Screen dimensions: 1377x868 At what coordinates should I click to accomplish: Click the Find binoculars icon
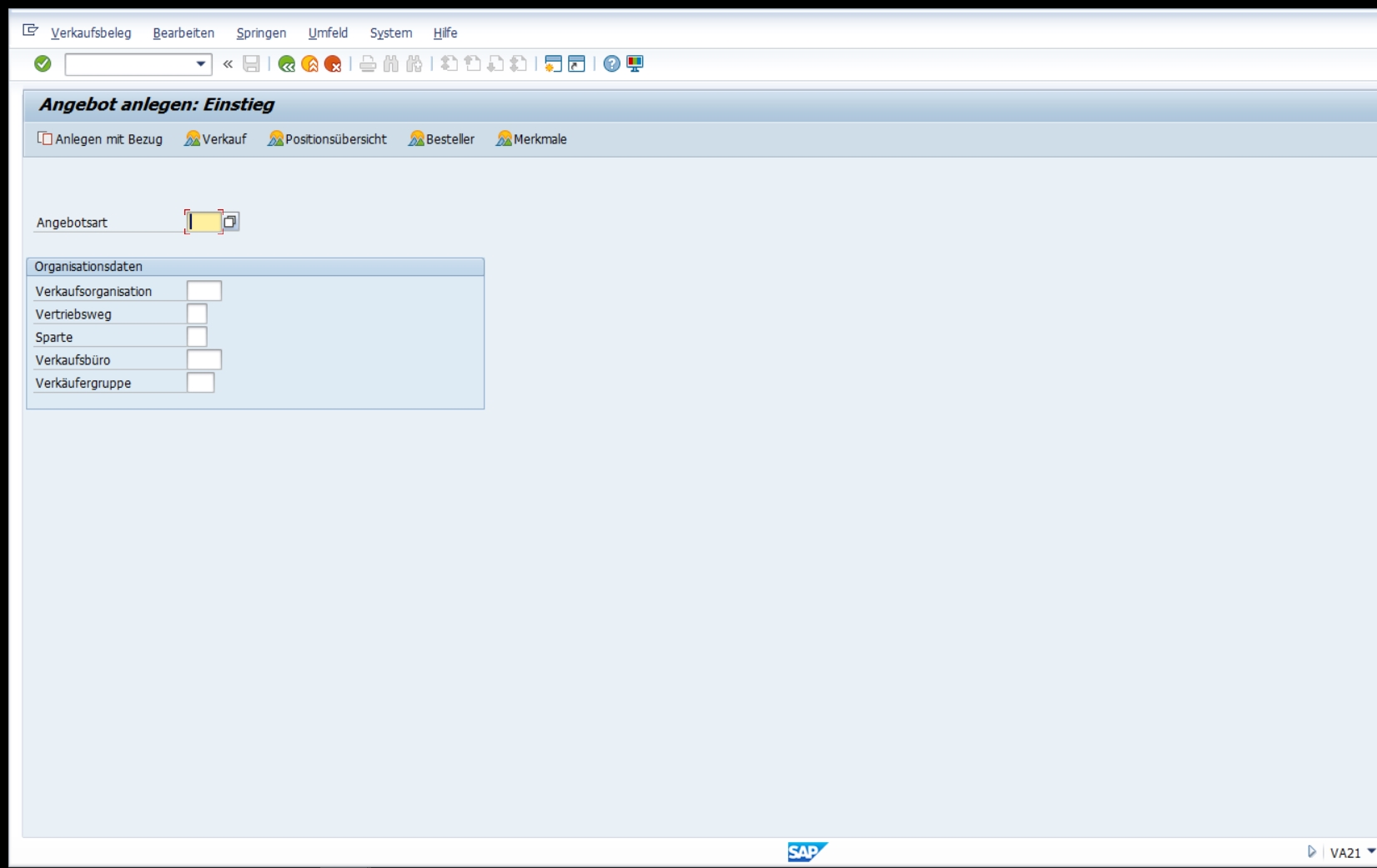(x=390, y=64)
